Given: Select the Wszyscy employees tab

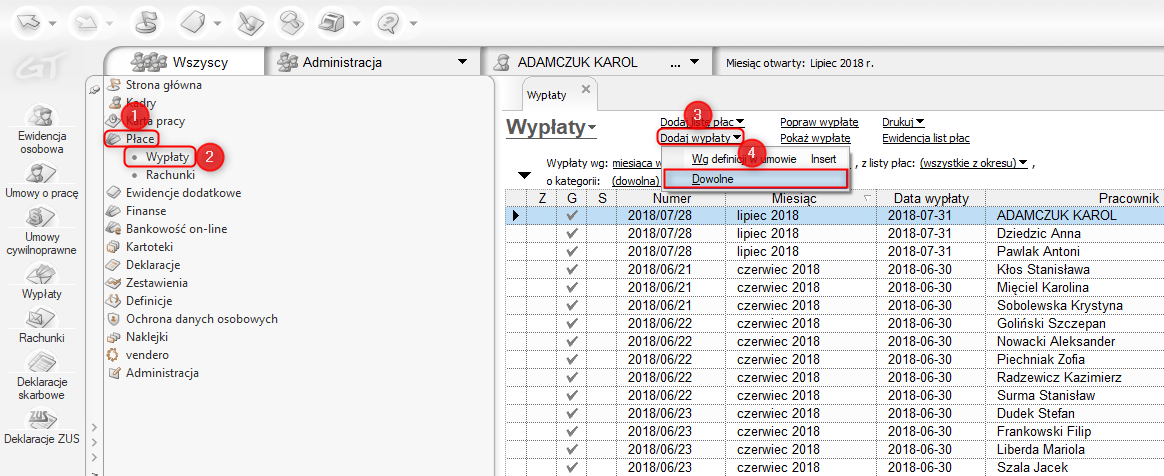Looking at the screenshot, I should click(185, 62).
